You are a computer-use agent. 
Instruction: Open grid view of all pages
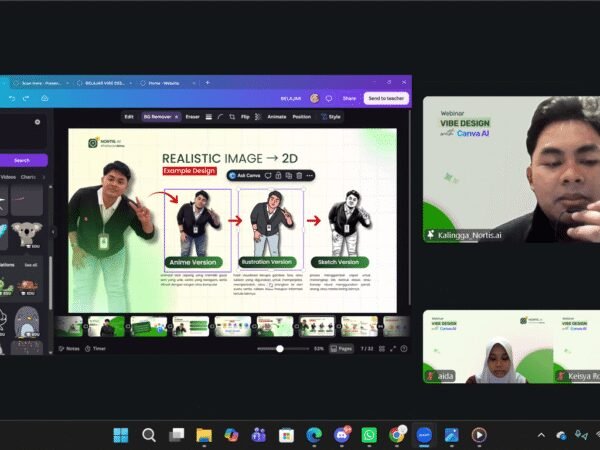click(382, 349)
